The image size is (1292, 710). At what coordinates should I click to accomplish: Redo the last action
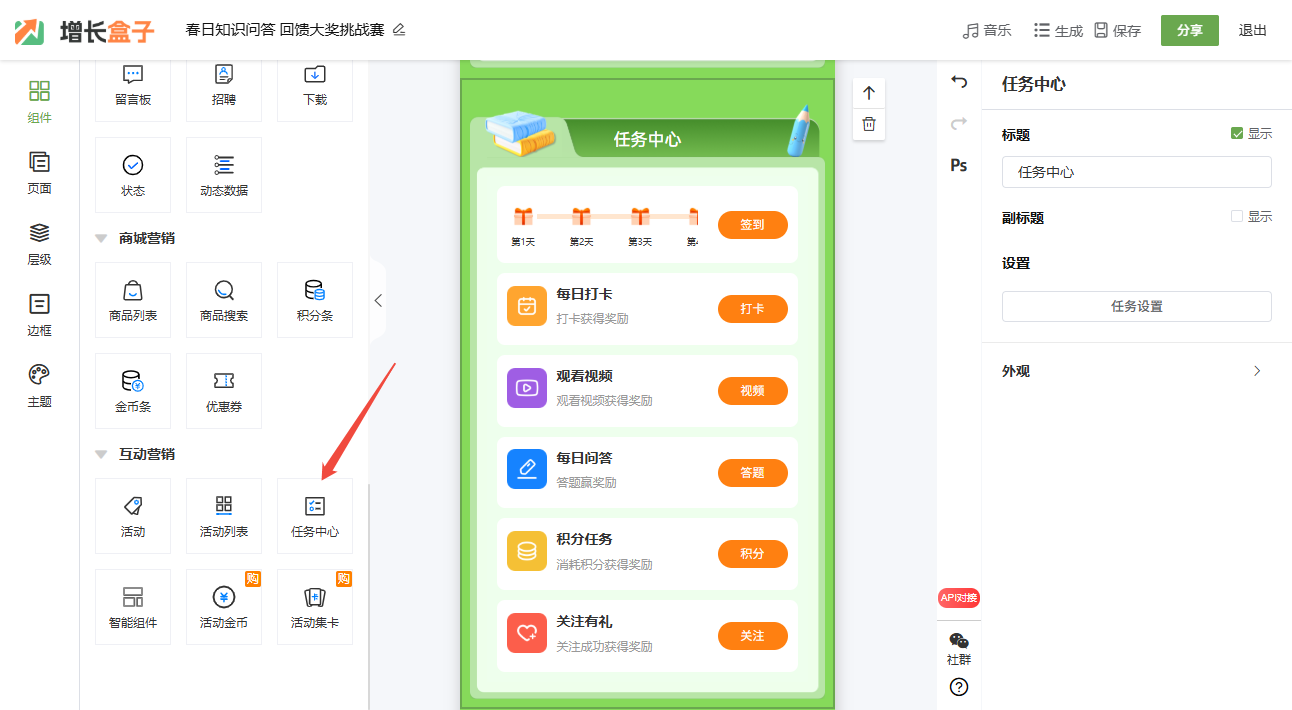pyautogui.click(x=959, y=124)
